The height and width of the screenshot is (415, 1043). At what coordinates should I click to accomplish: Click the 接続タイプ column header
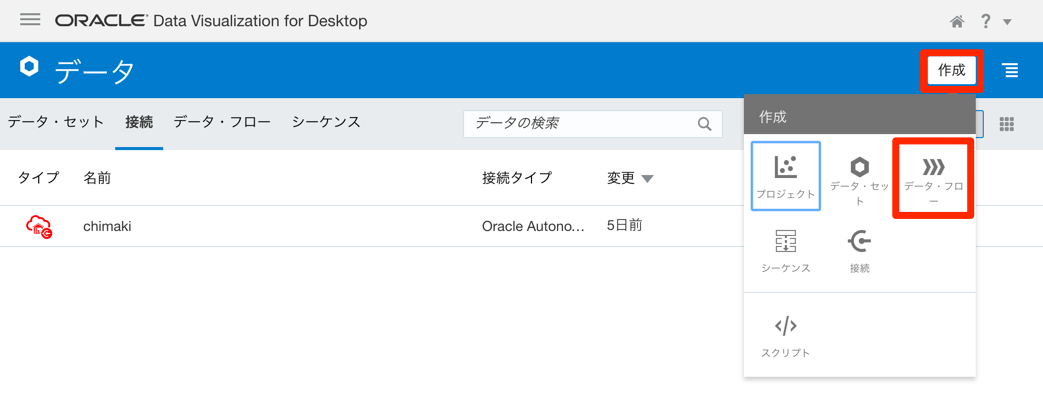tap(517, 178)
